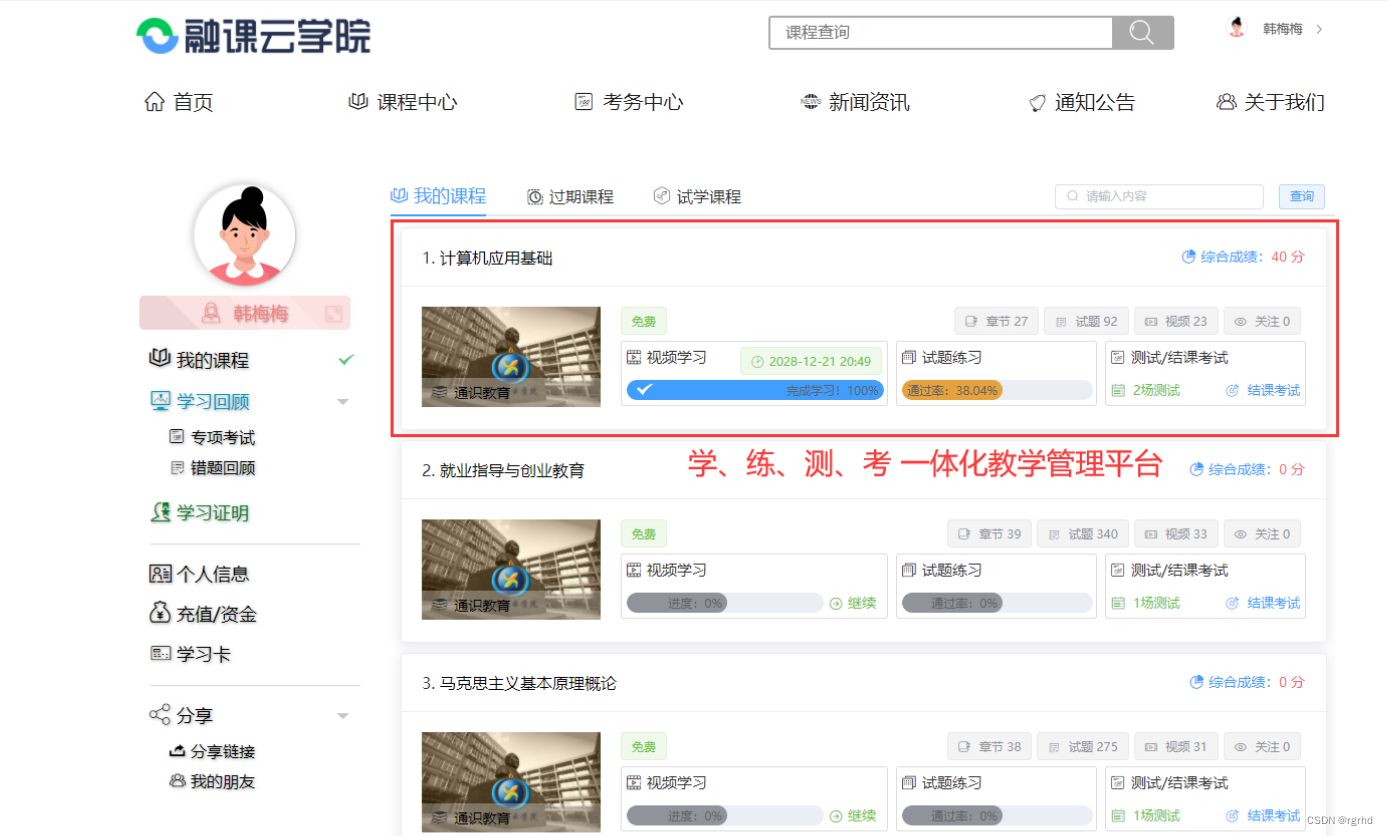
Task: Open 专项考试 in the sidebar
Action: [x=213, y=437]
